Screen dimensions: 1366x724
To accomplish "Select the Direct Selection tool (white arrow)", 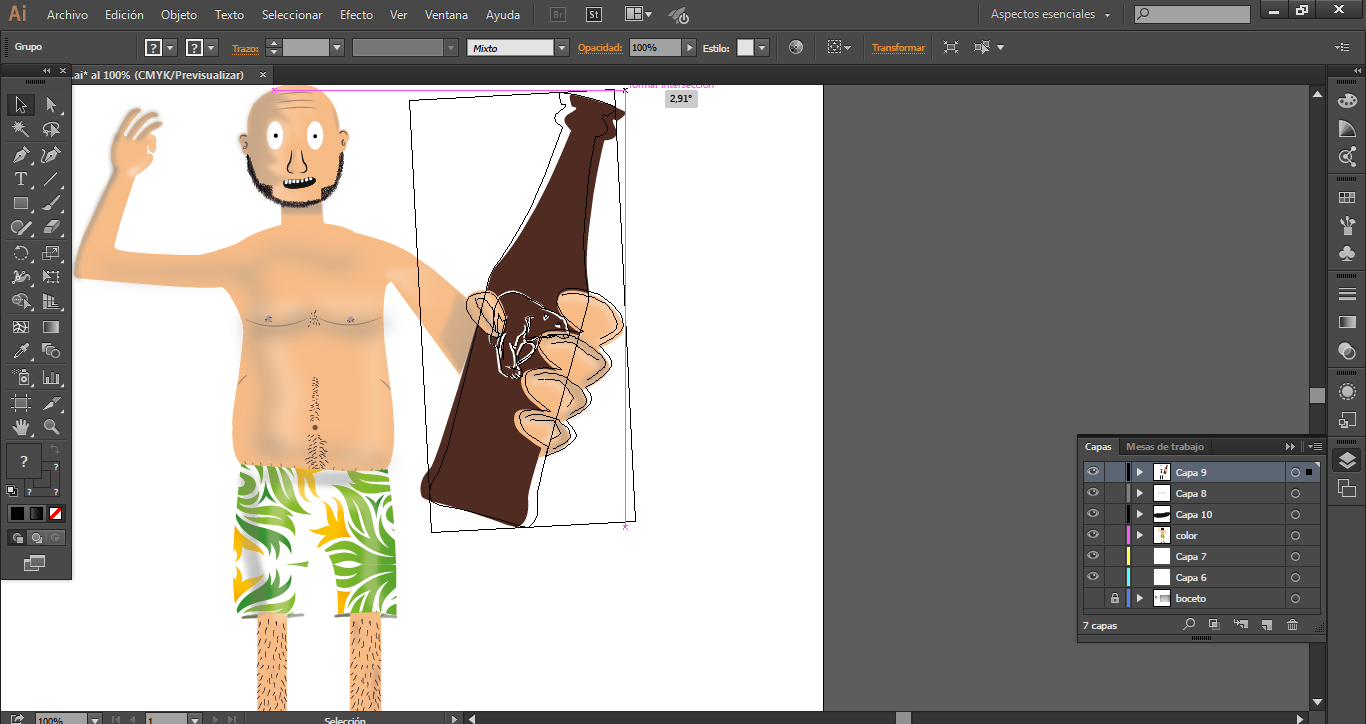I will pyautogui.click(x=51, y=105).
